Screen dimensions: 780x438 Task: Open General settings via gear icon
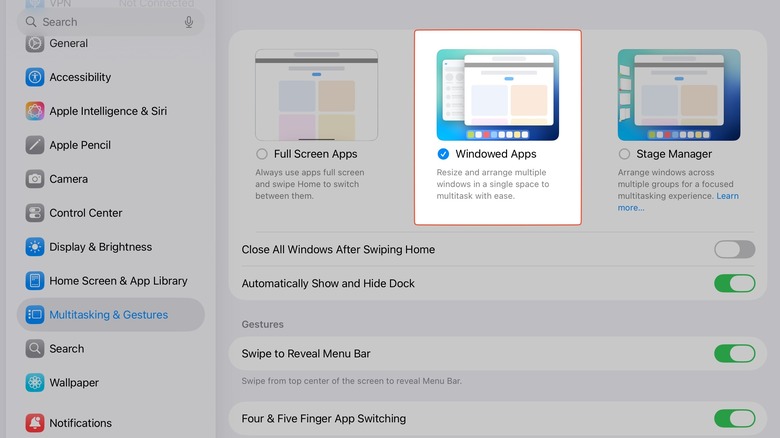[x=35, y=43]
